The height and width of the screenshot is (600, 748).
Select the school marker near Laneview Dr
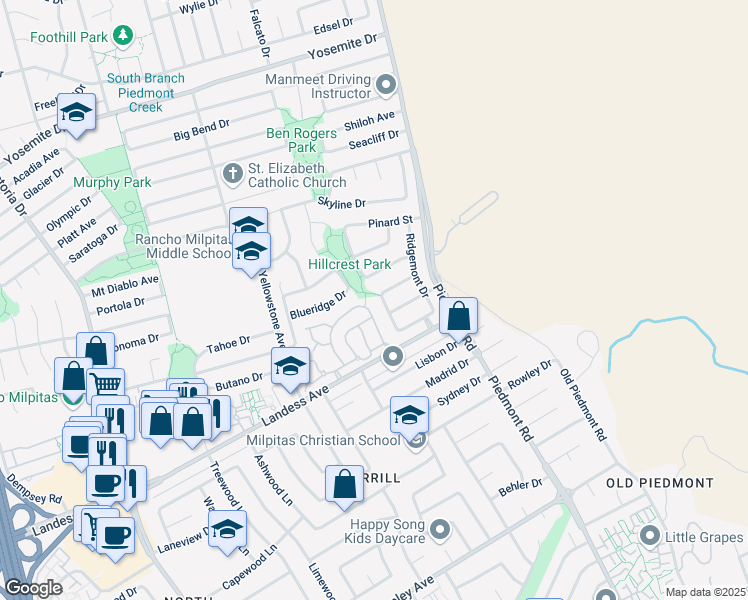coord(227,532)
